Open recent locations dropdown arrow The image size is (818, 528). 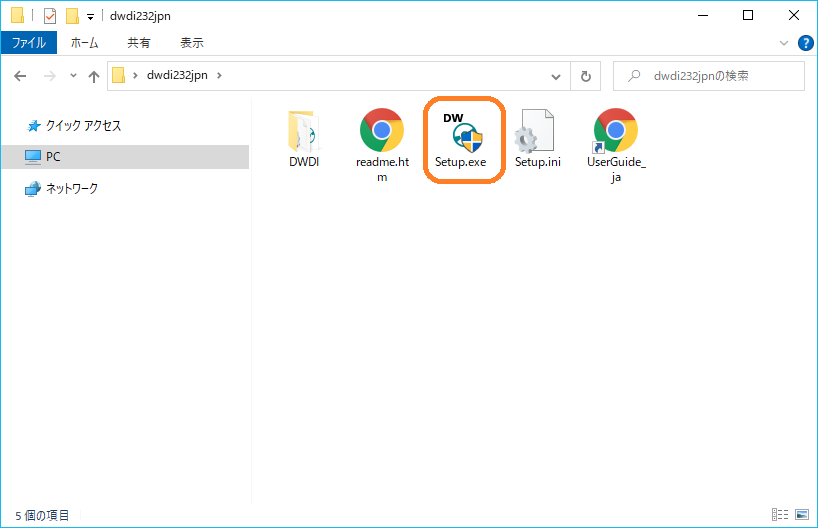coord(74,76)
